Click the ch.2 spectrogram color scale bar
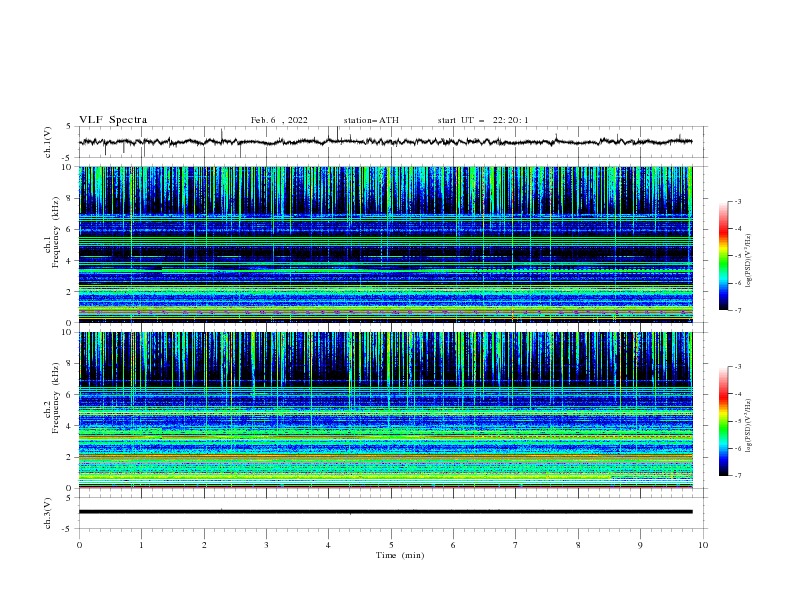Viewport: 792px width, 612px height. (723, 421)
